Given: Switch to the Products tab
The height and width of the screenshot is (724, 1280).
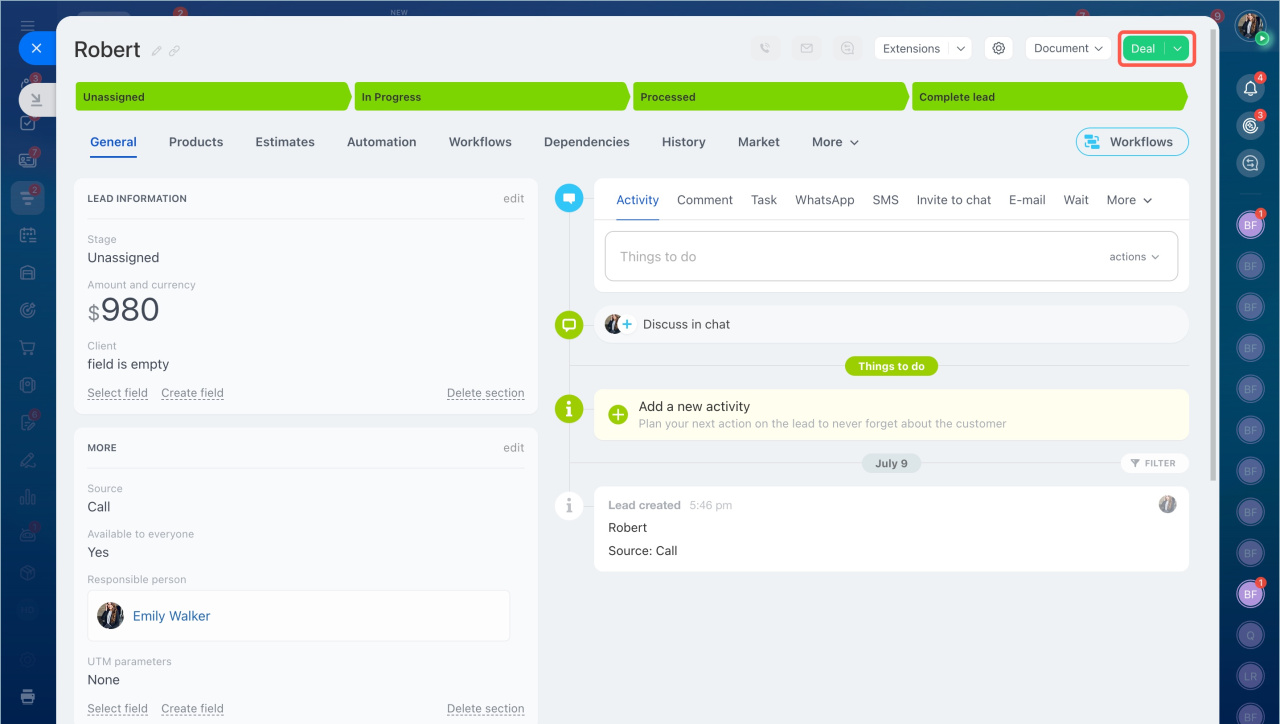Looking at the screenshot, I should pos(196,142).
